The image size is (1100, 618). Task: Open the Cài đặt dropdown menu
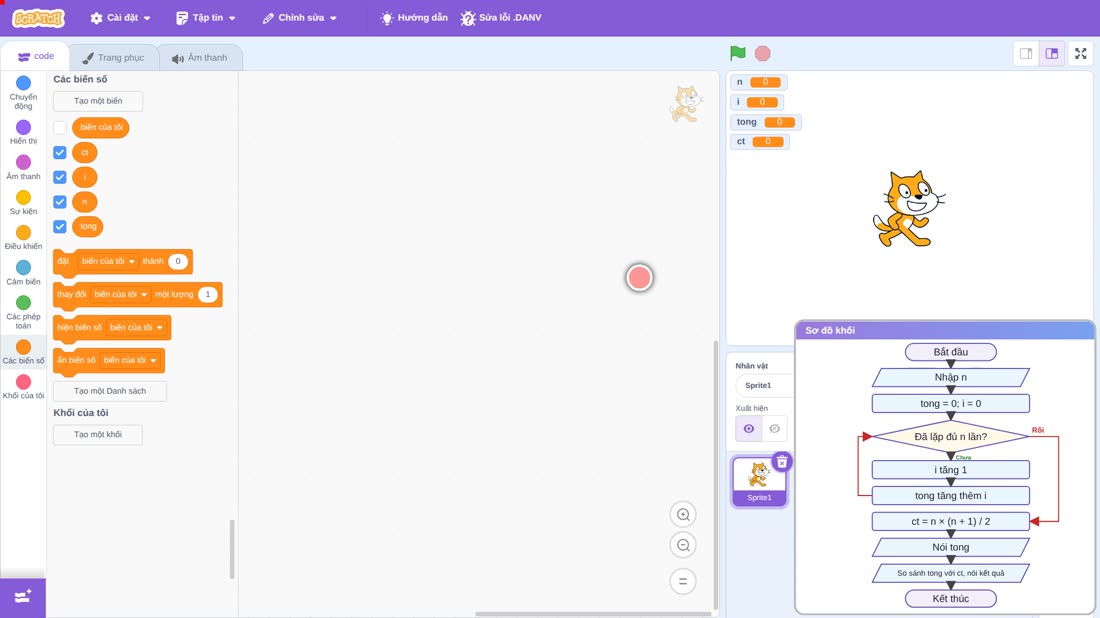coord(121,18)
